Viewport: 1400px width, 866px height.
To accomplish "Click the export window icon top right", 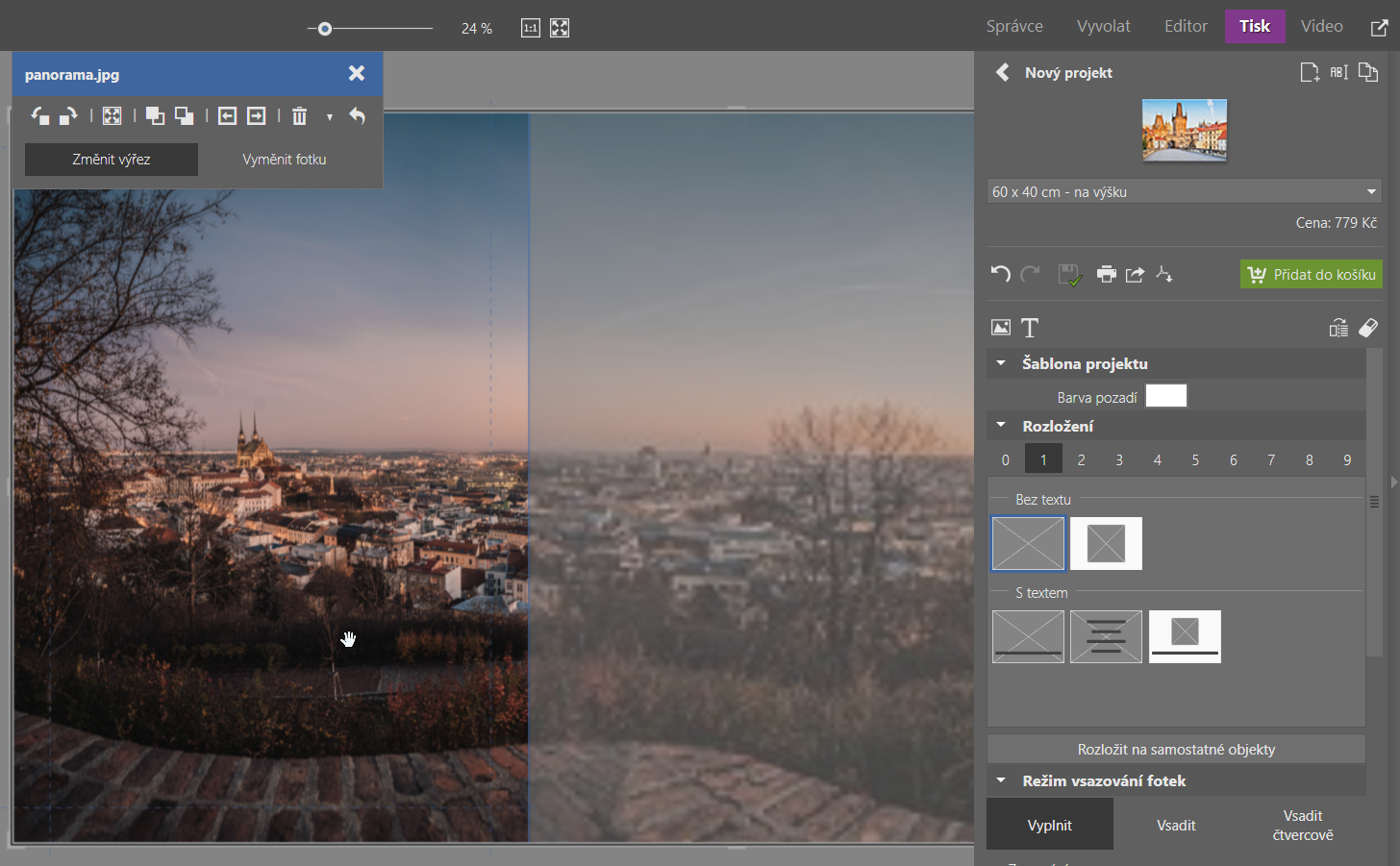I will pos(1379,28).
